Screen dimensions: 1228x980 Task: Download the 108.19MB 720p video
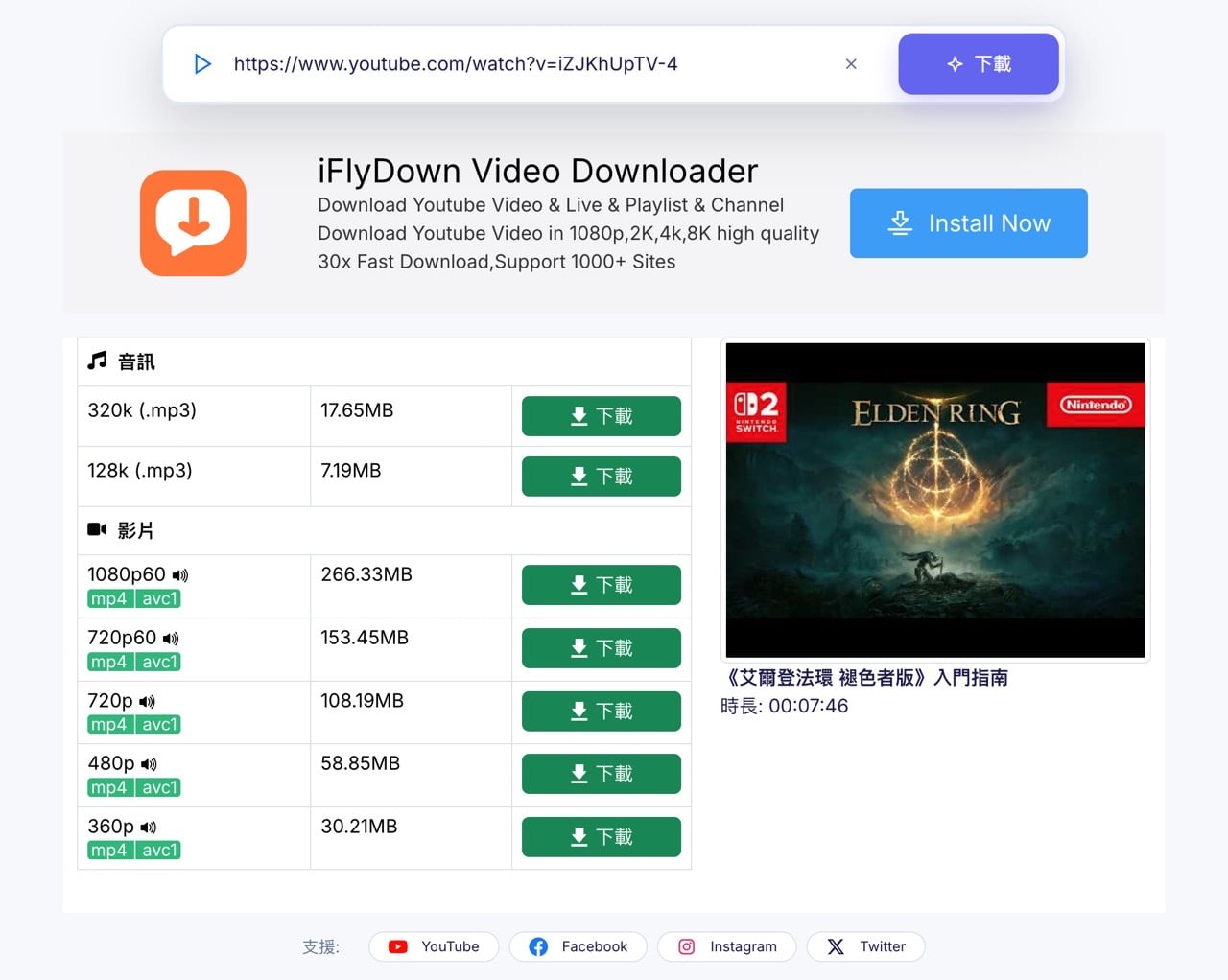(602, 712)
